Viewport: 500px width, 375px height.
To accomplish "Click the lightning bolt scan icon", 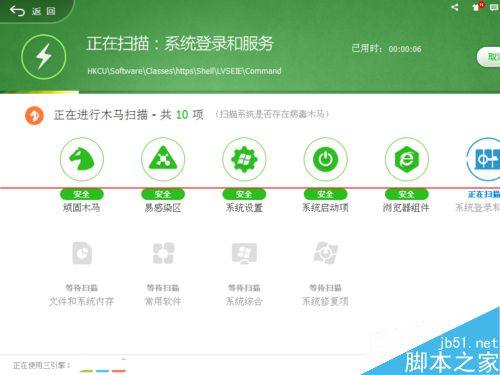I will point(44,57).
